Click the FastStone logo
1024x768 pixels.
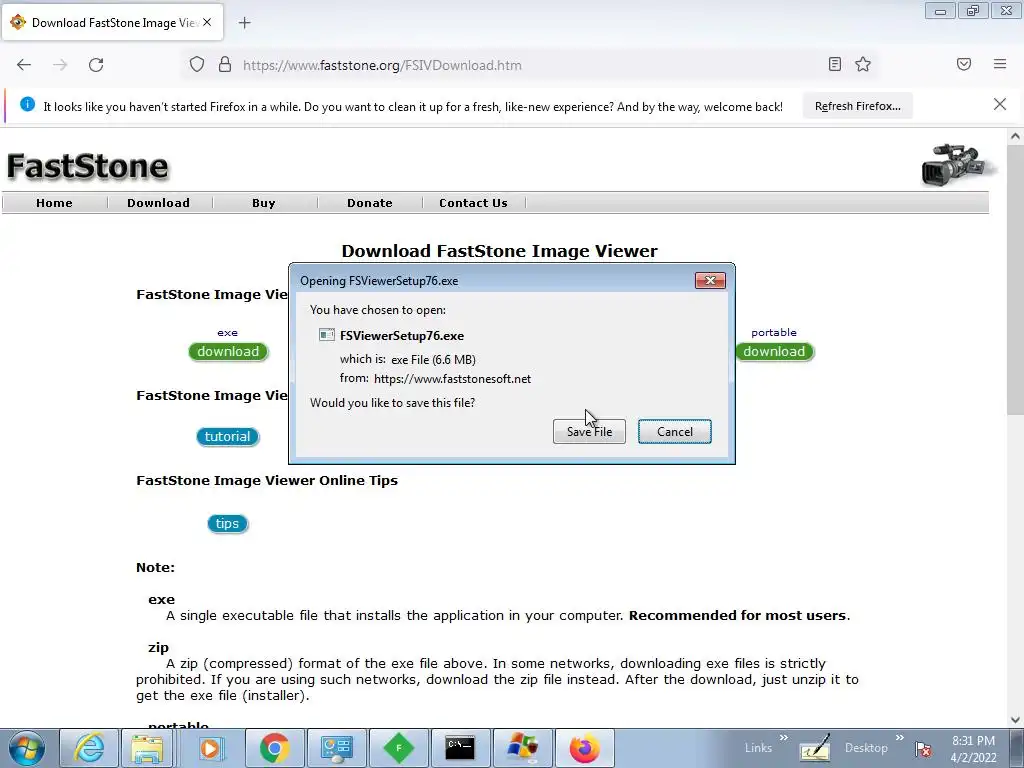(x=88, y=166)
